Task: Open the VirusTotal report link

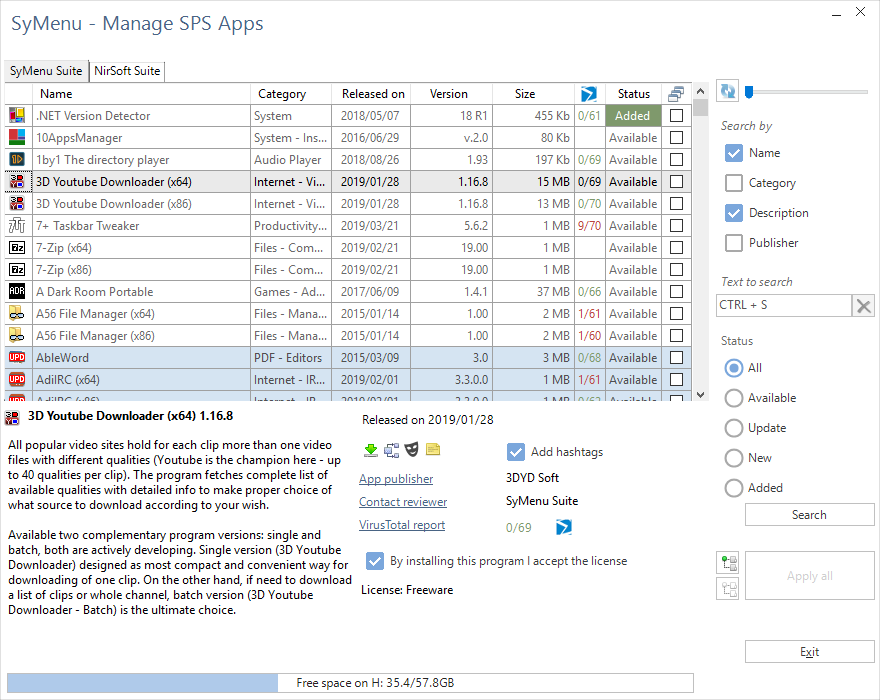Action: point(402,525)
